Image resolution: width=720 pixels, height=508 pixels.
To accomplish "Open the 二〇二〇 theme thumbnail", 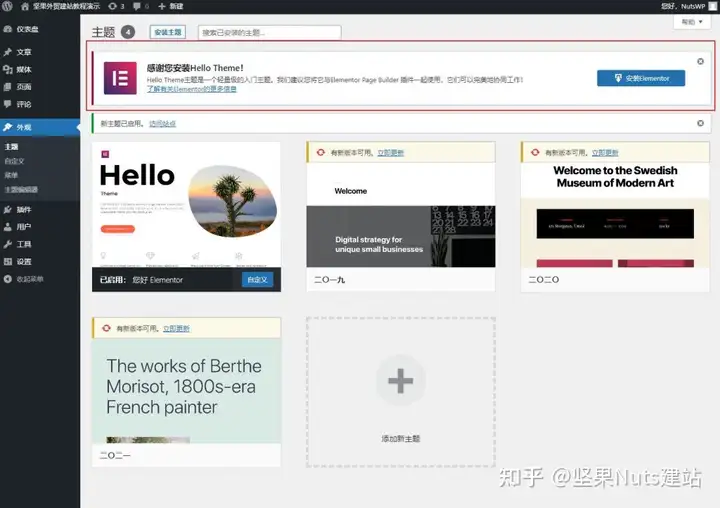I will (615, 215).
